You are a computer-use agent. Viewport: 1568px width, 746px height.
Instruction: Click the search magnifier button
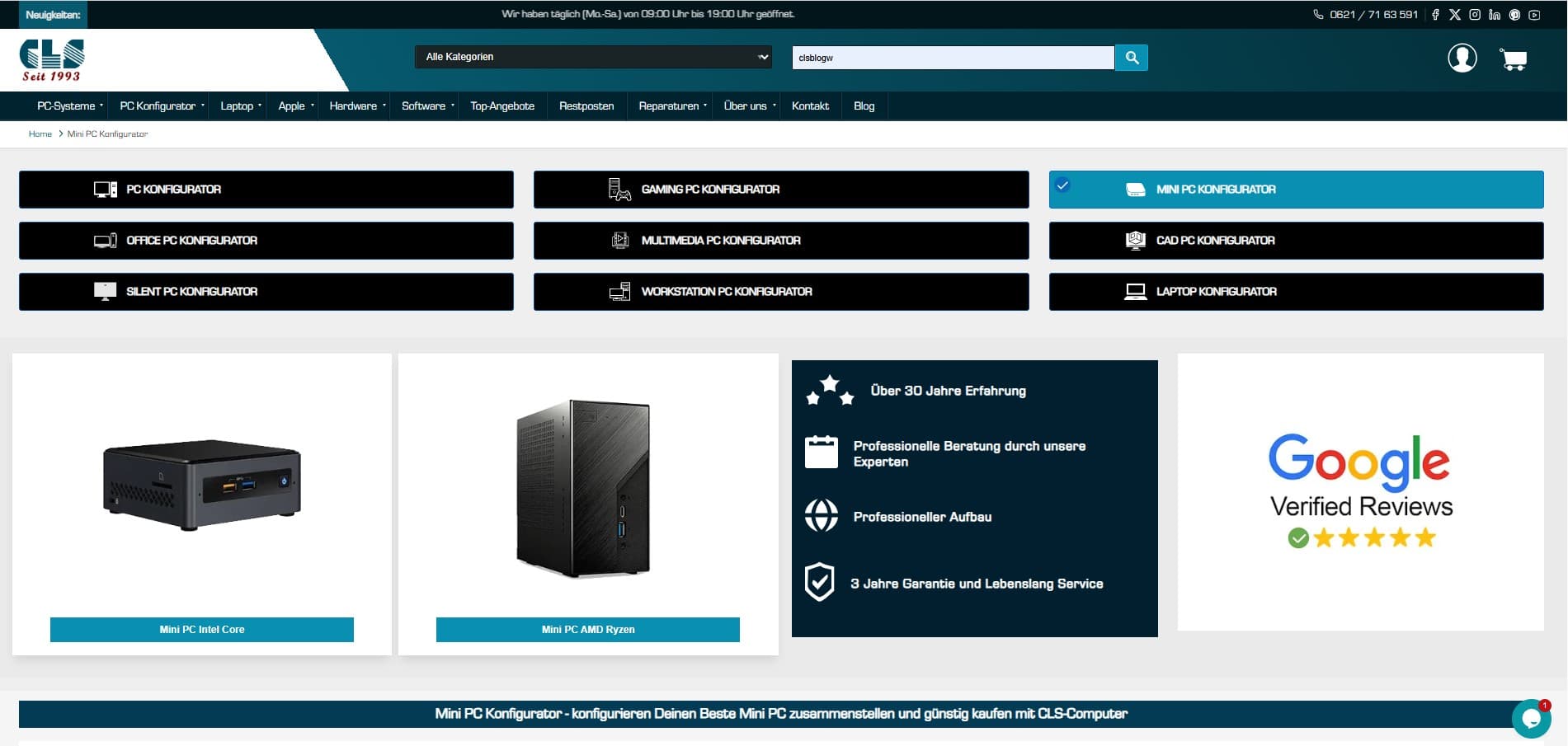point(1131,58)
